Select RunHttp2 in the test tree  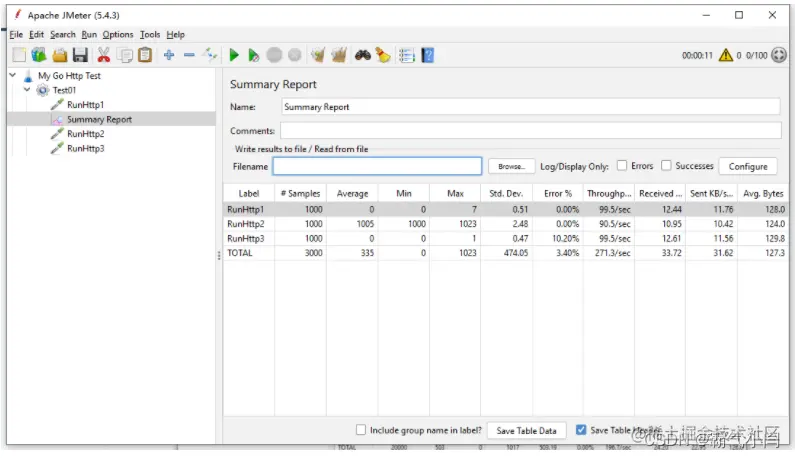86,134
